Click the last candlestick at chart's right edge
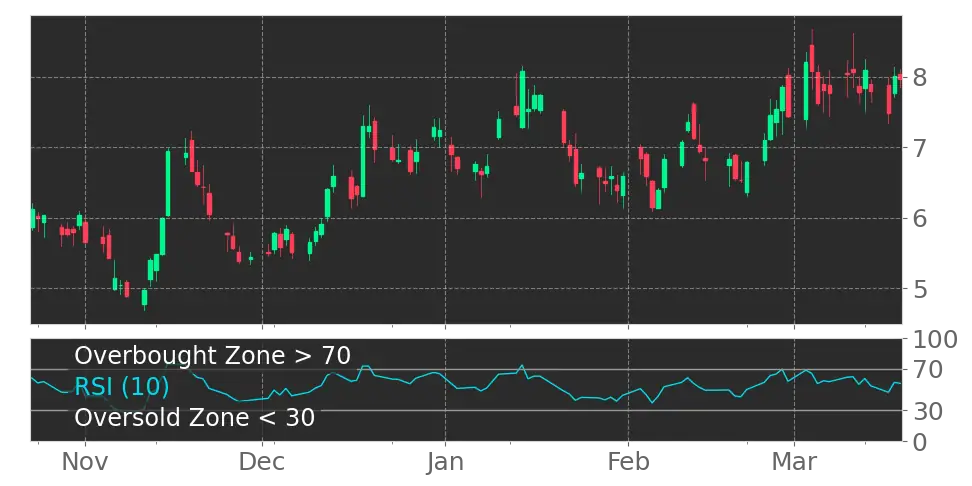The image size is (972, 486). [901, 76]
